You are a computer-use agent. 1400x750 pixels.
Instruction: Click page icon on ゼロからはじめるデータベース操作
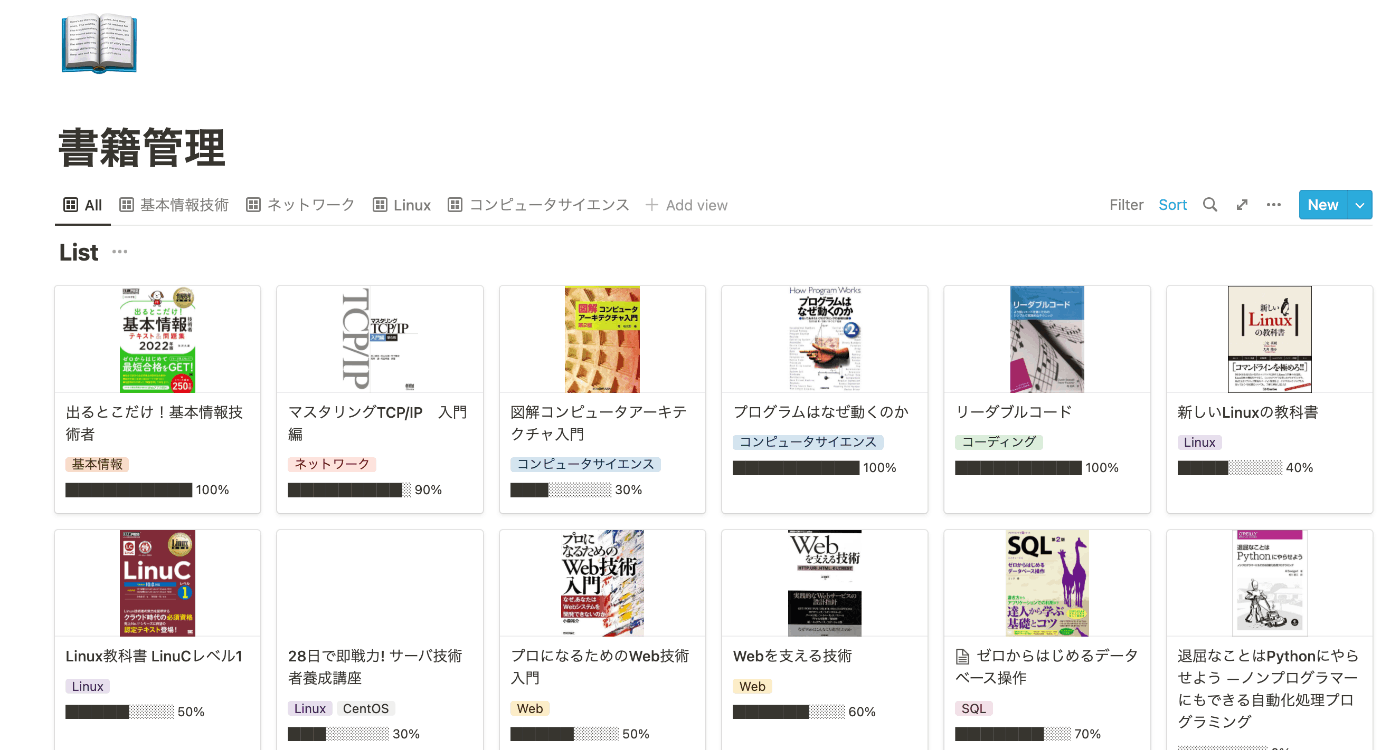963,657
